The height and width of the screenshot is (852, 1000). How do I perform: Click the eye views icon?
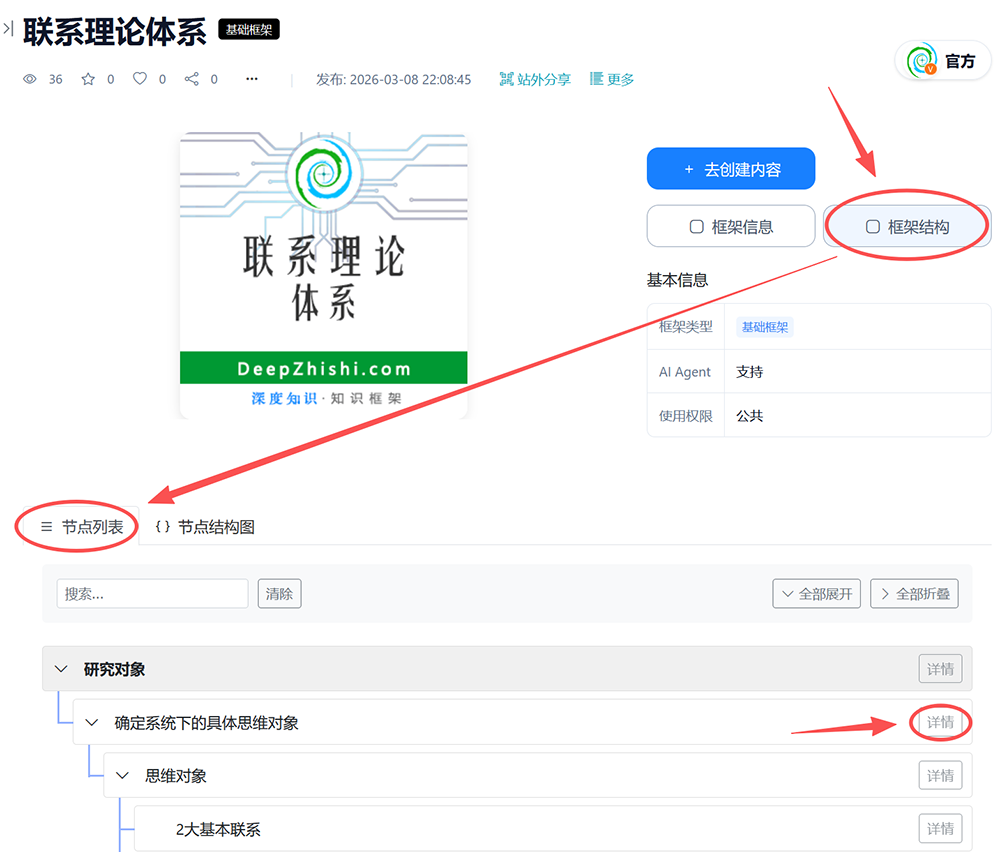pyautogui.click(x=29, y=79)
